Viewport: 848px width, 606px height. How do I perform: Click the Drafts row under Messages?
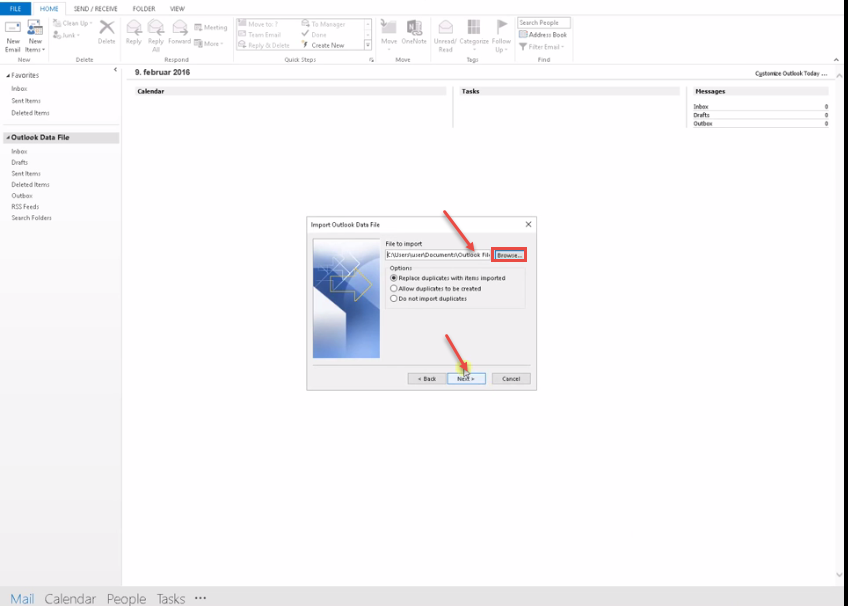tap(760, 115)
